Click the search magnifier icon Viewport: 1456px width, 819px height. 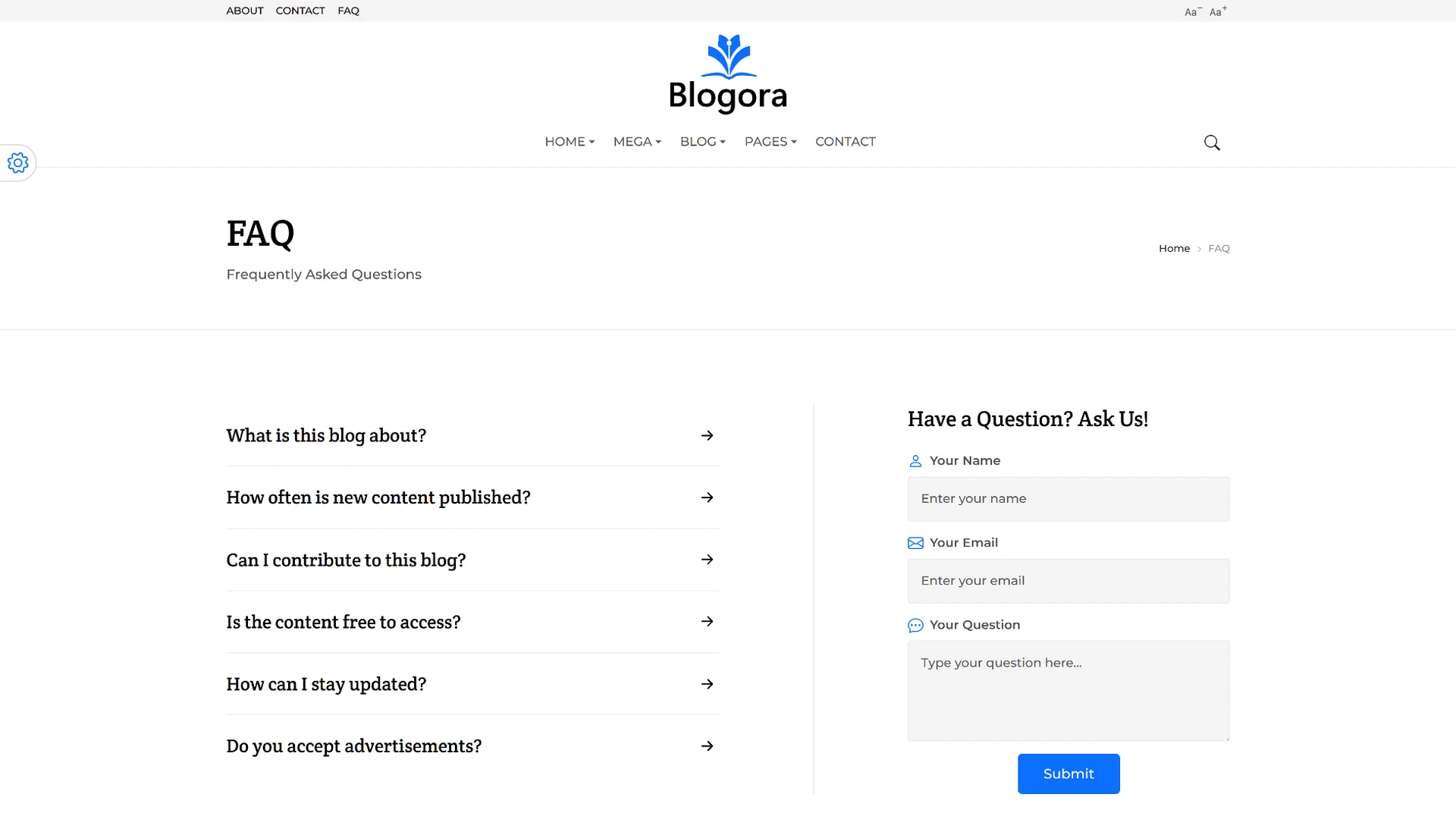tap(1212, 143)
